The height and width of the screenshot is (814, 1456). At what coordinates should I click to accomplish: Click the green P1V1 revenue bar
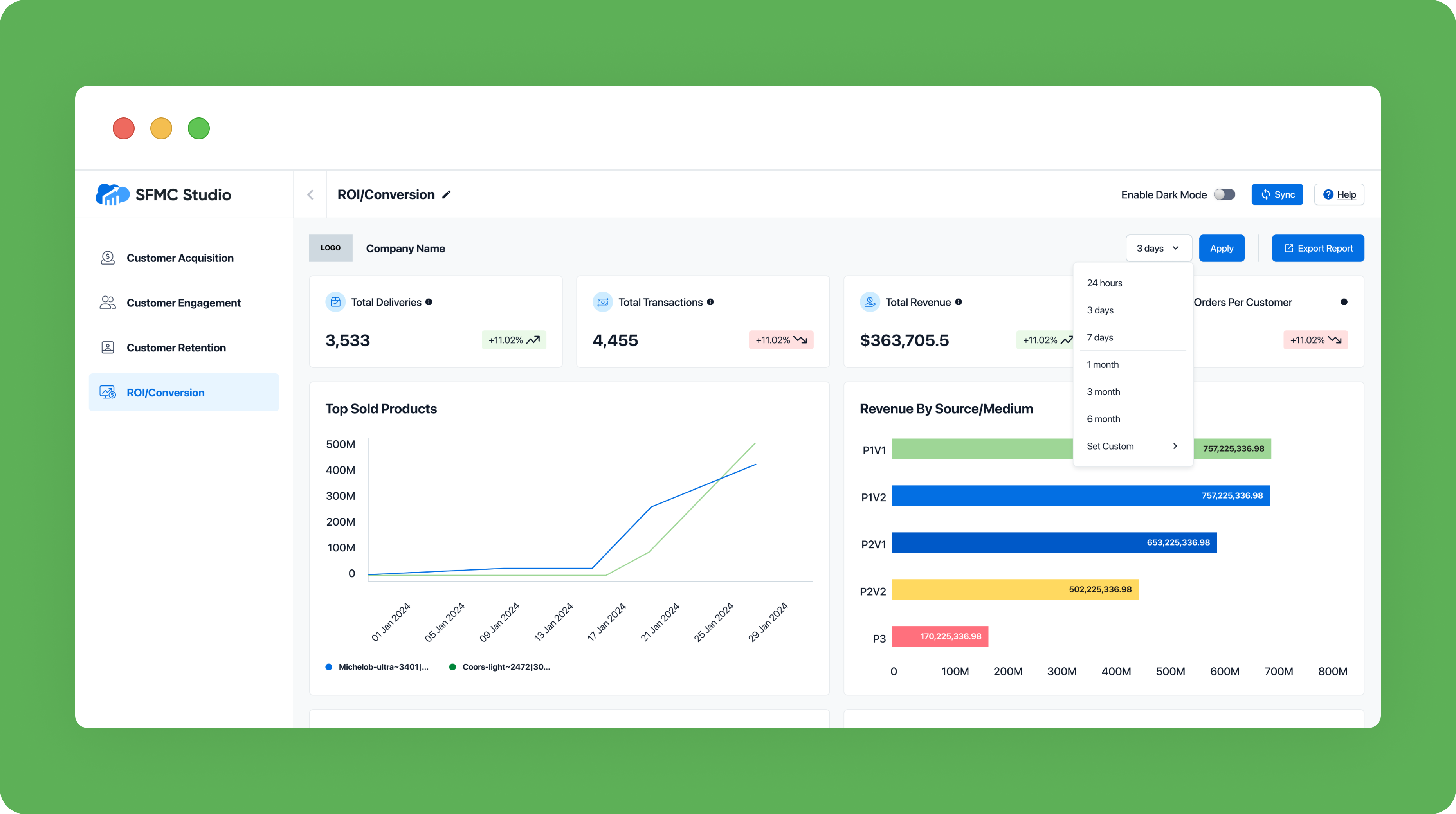tap(982, 448)
